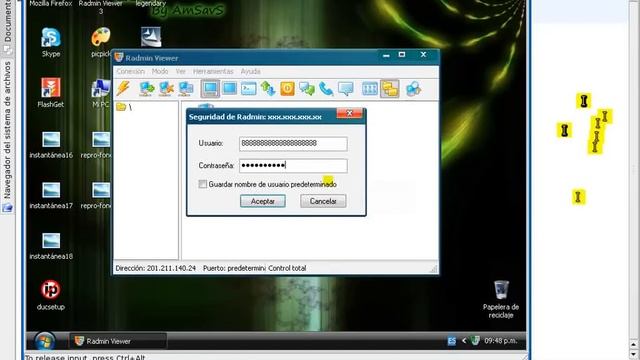Select Voice Chat mode phone icon
The image size is (640, 360).
point(326,89)
